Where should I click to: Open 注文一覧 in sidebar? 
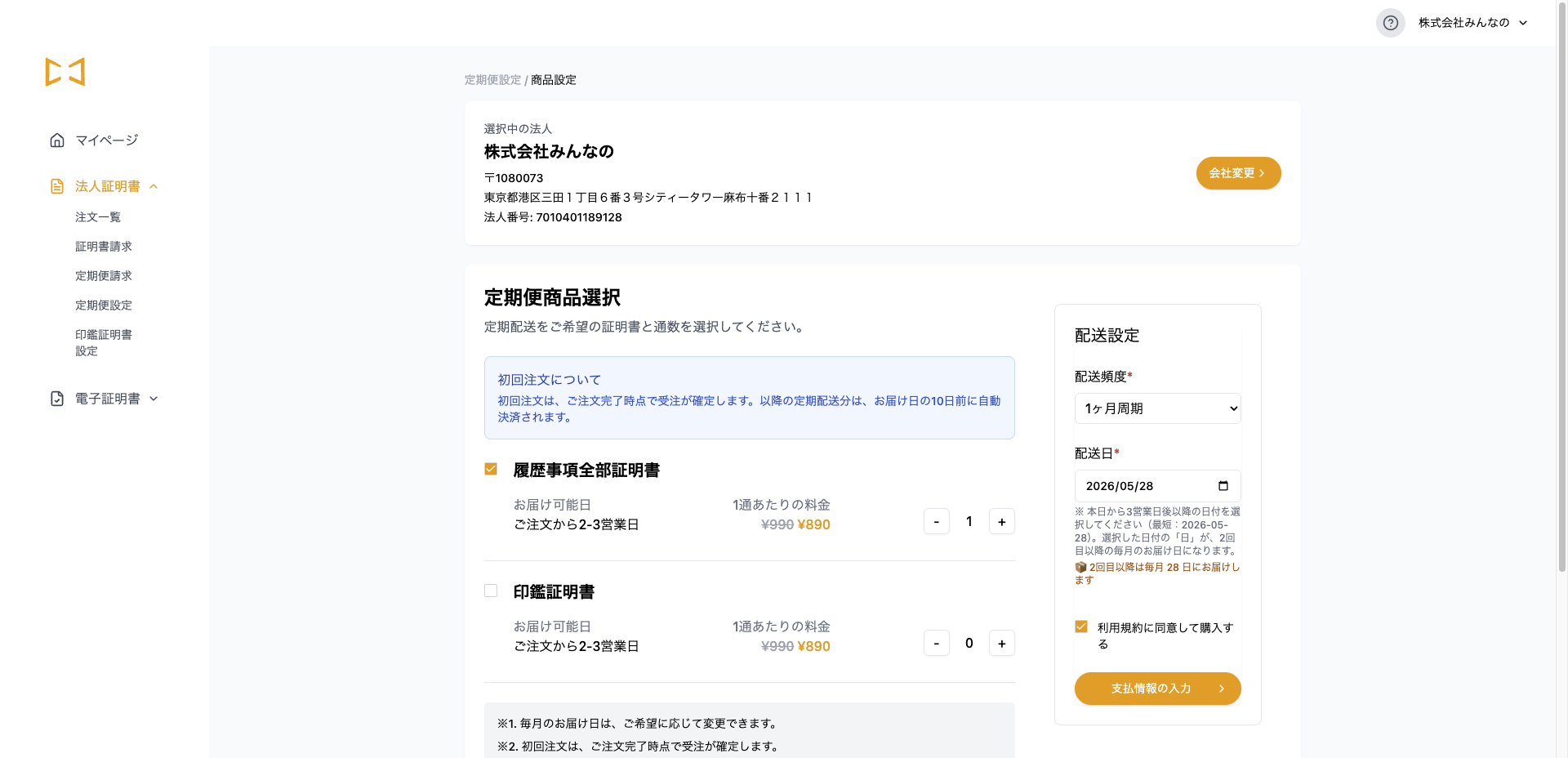pyautogui.click(x=98, y=217)
